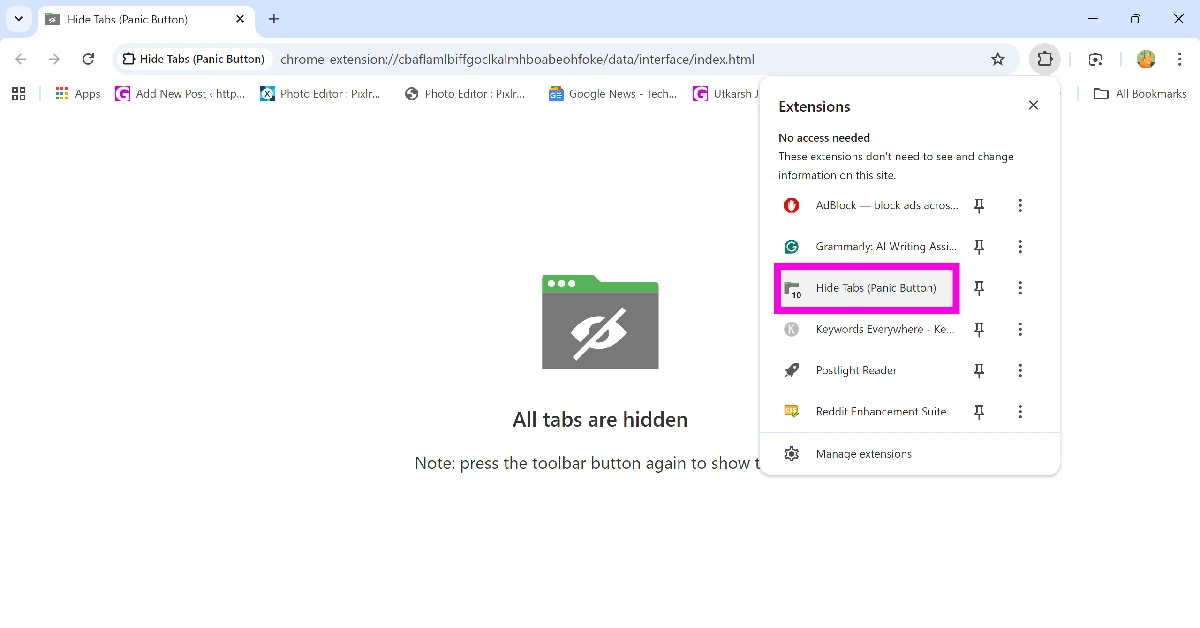Screen dimensions: 1200x628
Task: Bookmark this page with the star icon
Action: click(x=997, y=59)
